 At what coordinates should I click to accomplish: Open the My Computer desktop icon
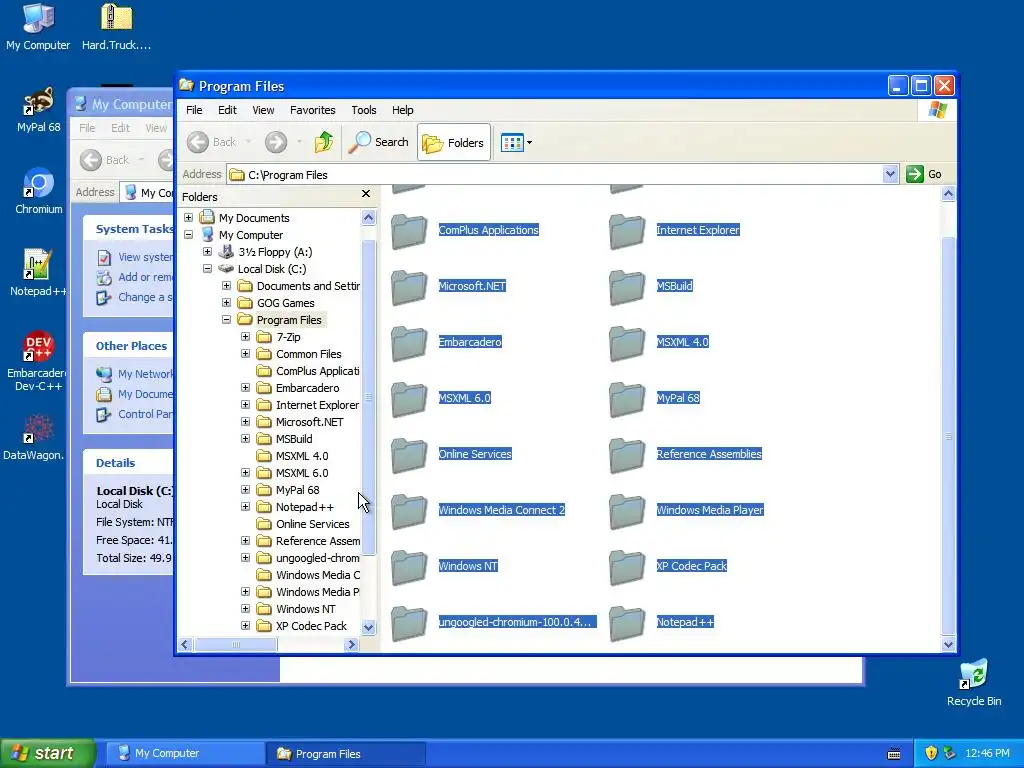pyautogui.click(x=38, y=26)
